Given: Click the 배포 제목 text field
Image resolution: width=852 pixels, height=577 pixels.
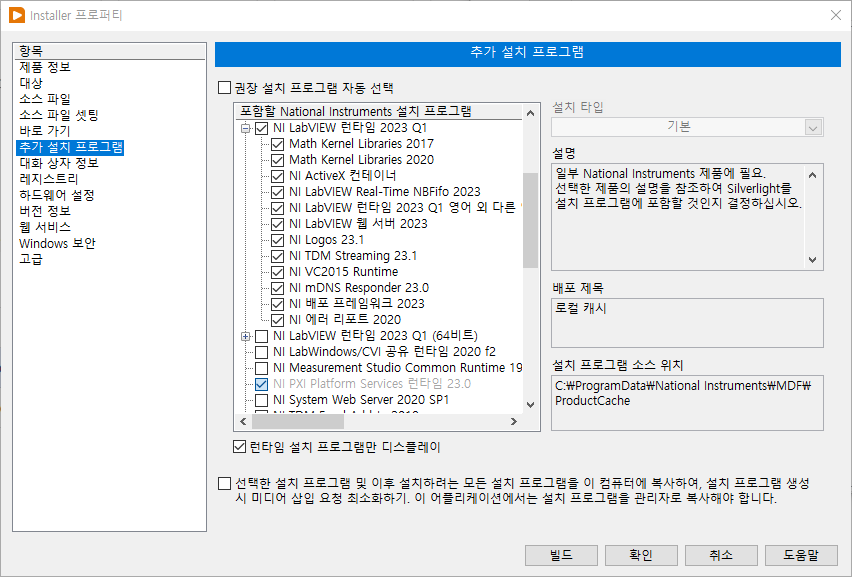Looking at the screenshot, I should (x=687, y=323).
